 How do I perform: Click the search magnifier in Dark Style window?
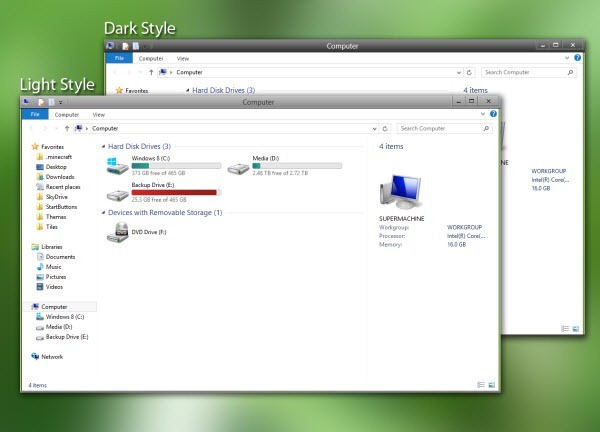click(570, 72)
